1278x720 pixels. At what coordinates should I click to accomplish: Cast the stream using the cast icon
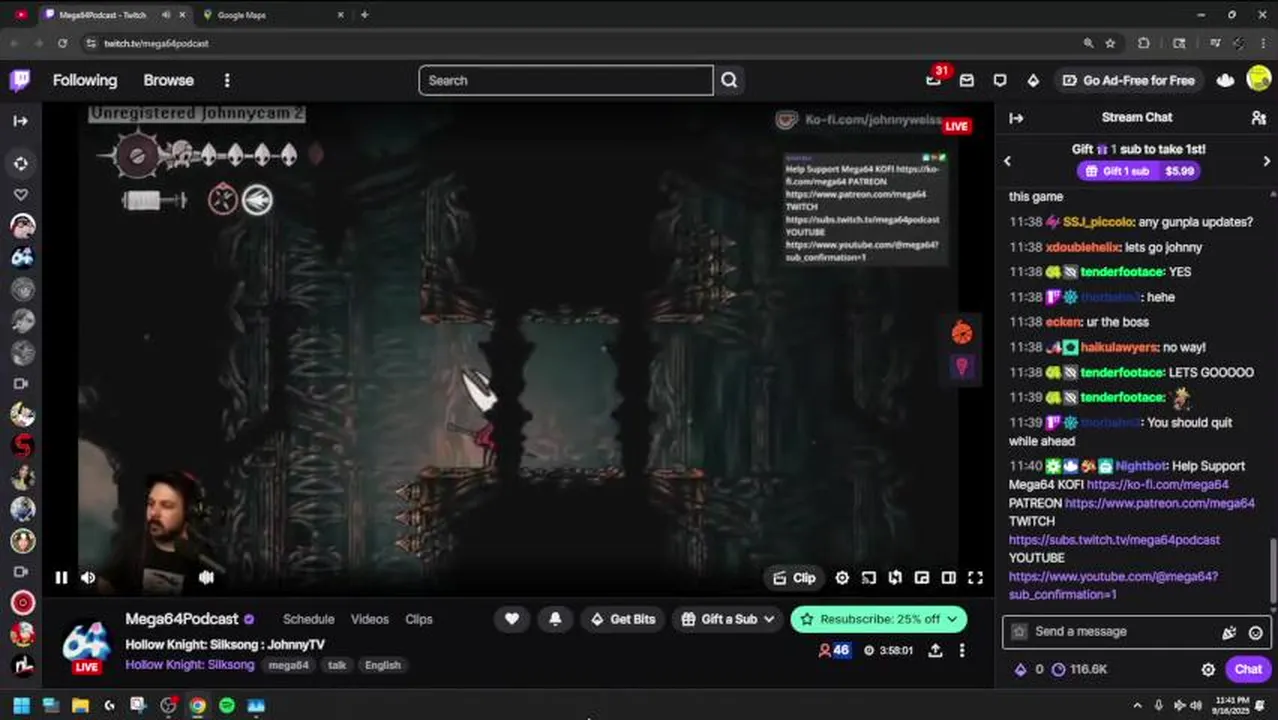click(x=869, y=578)
